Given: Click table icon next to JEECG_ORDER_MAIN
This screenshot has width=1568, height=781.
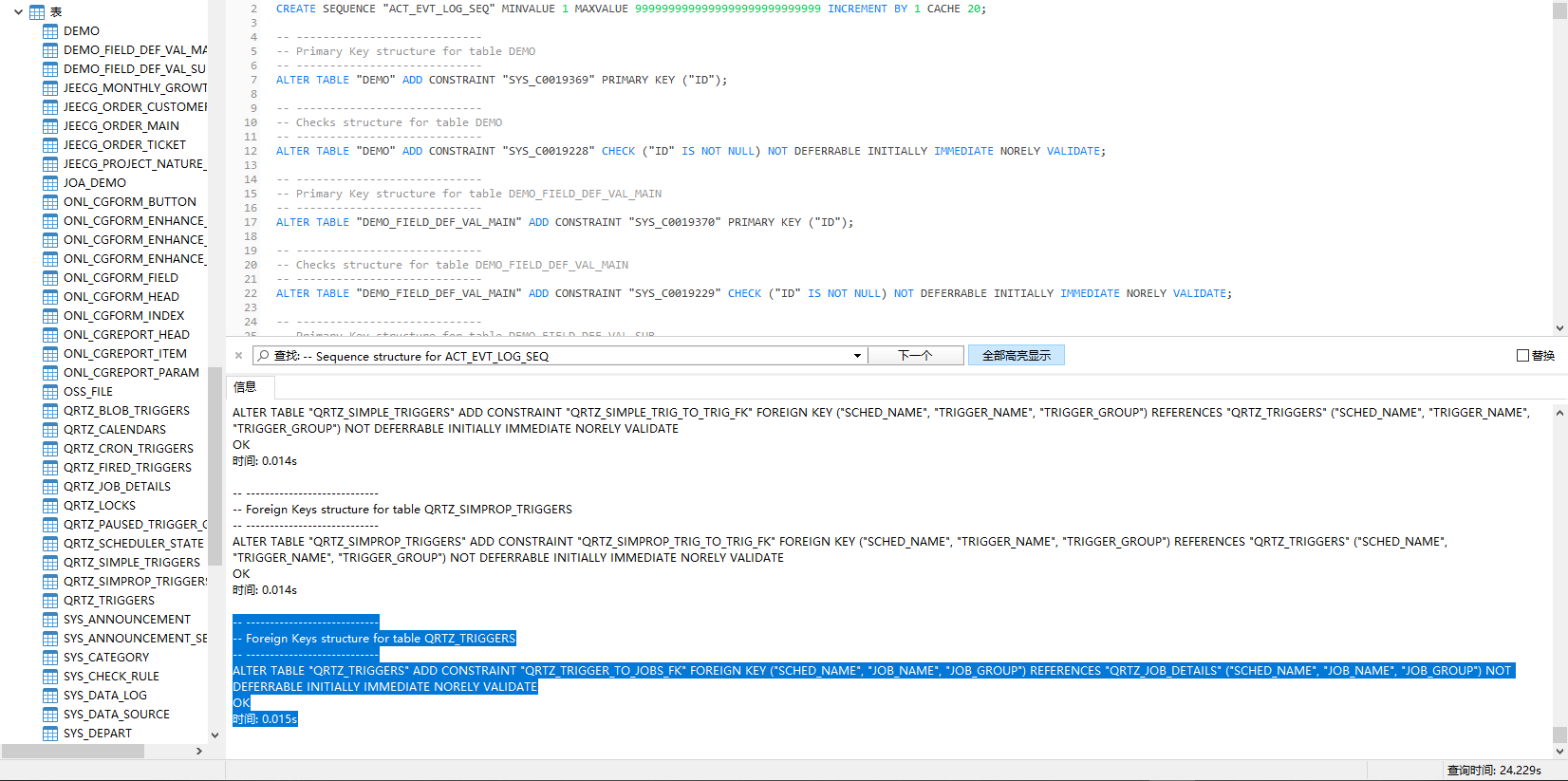Looking at the screenshot, I should coord(50,126).
